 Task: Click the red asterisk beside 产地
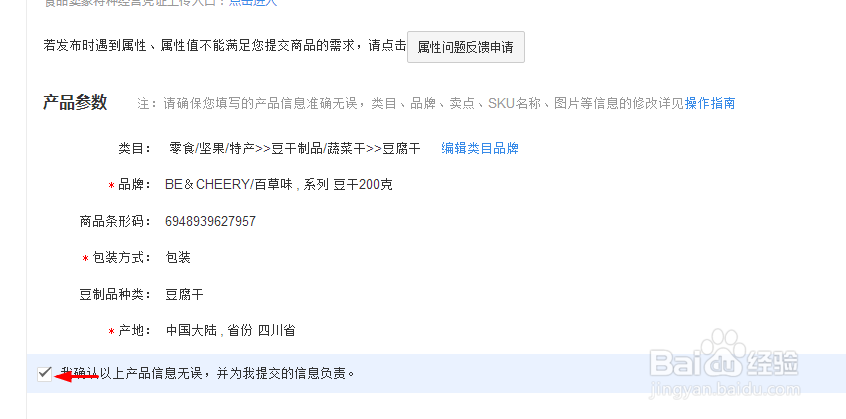pos(111,332)
